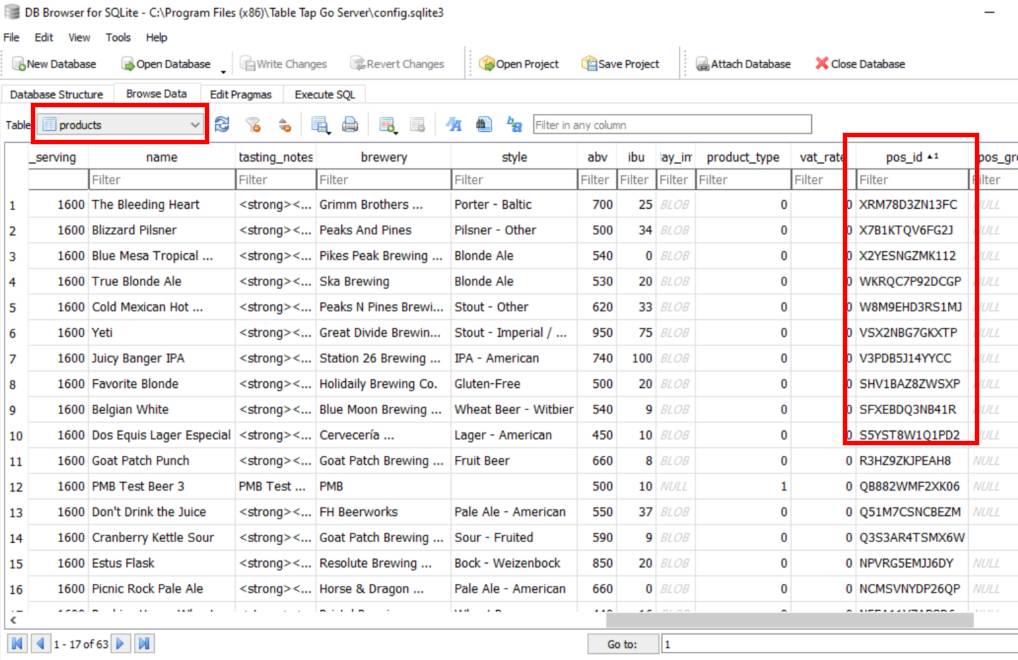
Task: Select cell 'Cranberry Kettle Sour'
Action: (x=162, y=537)
